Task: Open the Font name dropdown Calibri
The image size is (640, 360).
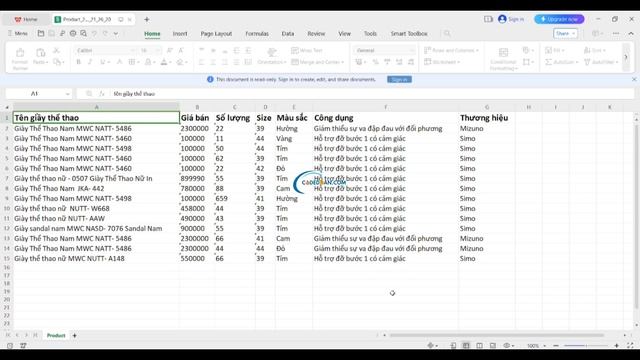Action: pyautogui.click(x=132, y=51)
